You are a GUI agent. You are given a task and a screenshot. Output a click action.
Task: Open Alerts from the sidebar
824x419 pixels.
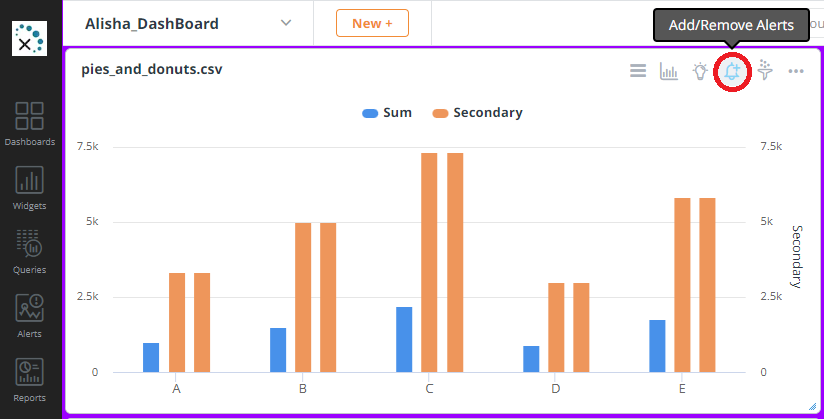point(30,315)
